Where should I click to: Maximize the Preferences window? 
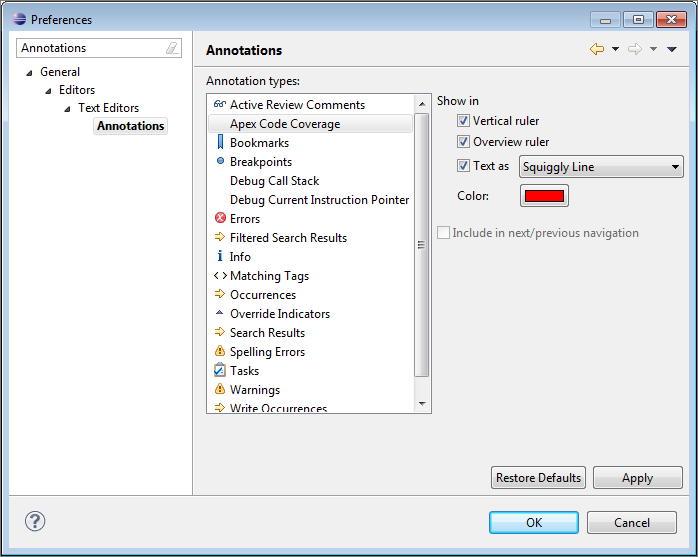point(638,20)
